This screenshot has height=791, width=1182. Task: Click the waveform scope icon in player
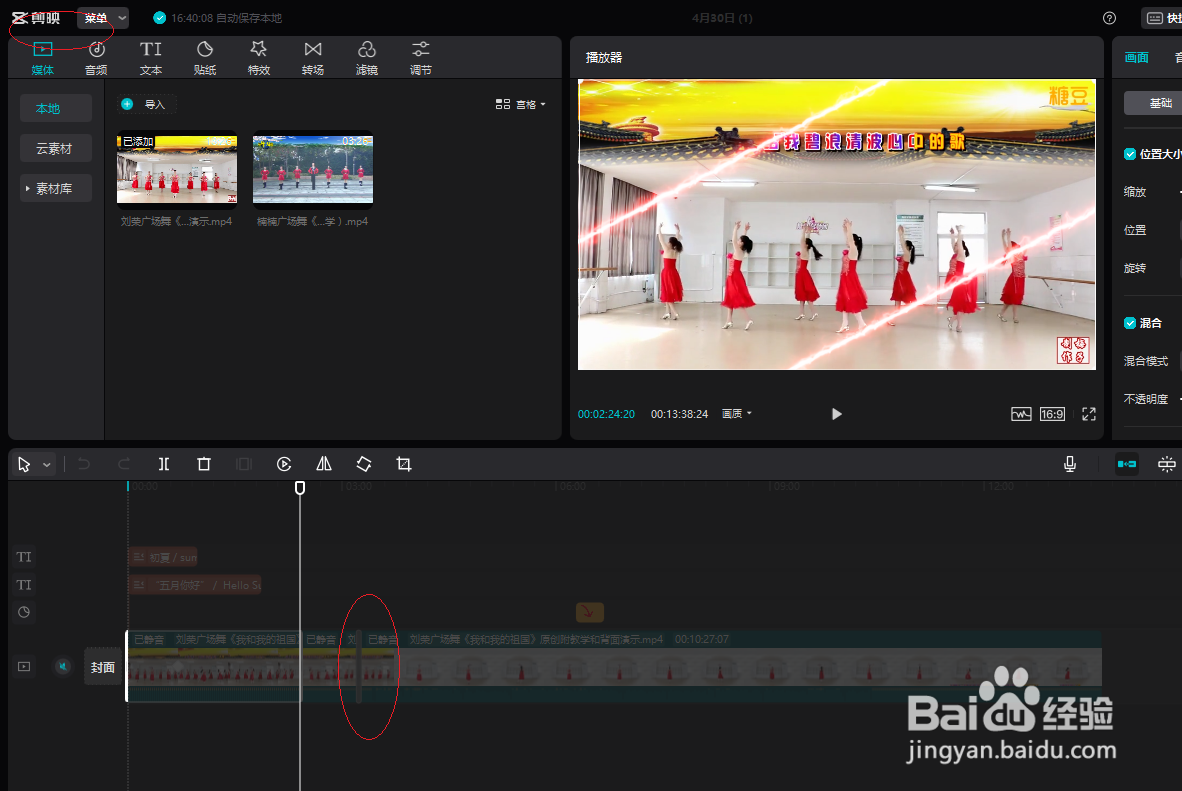tap(1021, 414)
